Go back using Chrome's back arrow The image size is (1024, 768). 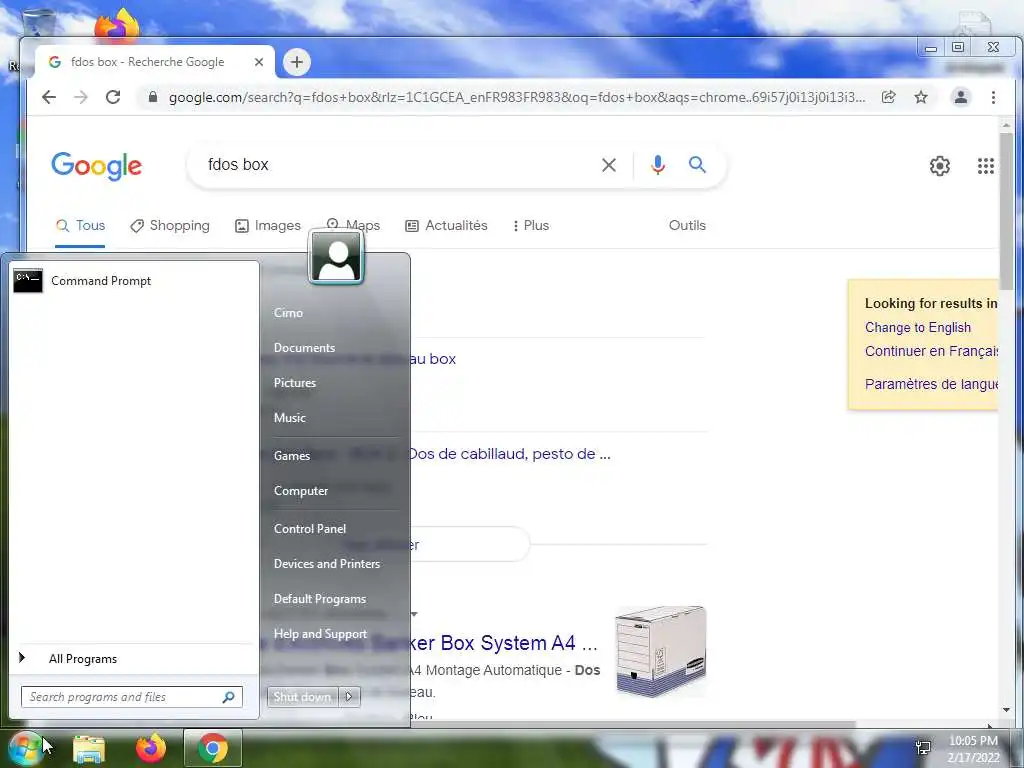pyautogui.click(x=49, y=97)
